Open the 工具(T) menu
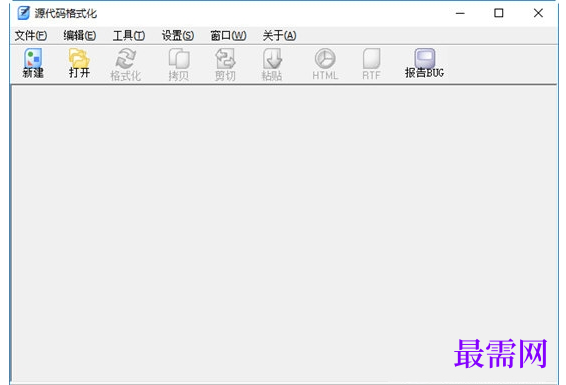Screen dimensions: 566x385 (x=129, y=35)
